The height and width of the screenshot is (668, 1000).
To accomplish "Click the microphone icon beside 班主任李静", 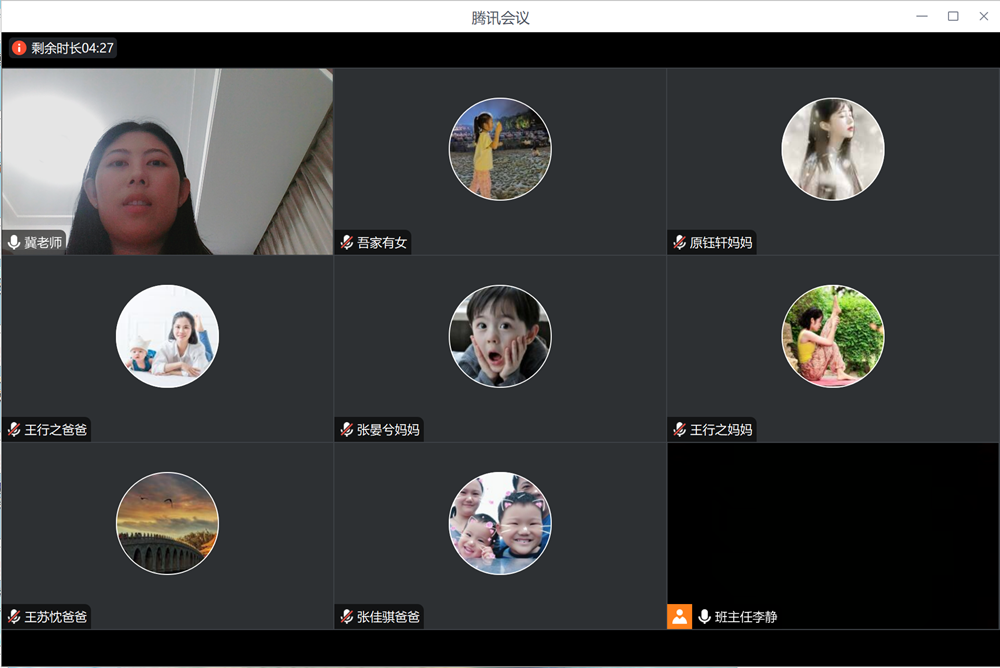I will [704, 616].
